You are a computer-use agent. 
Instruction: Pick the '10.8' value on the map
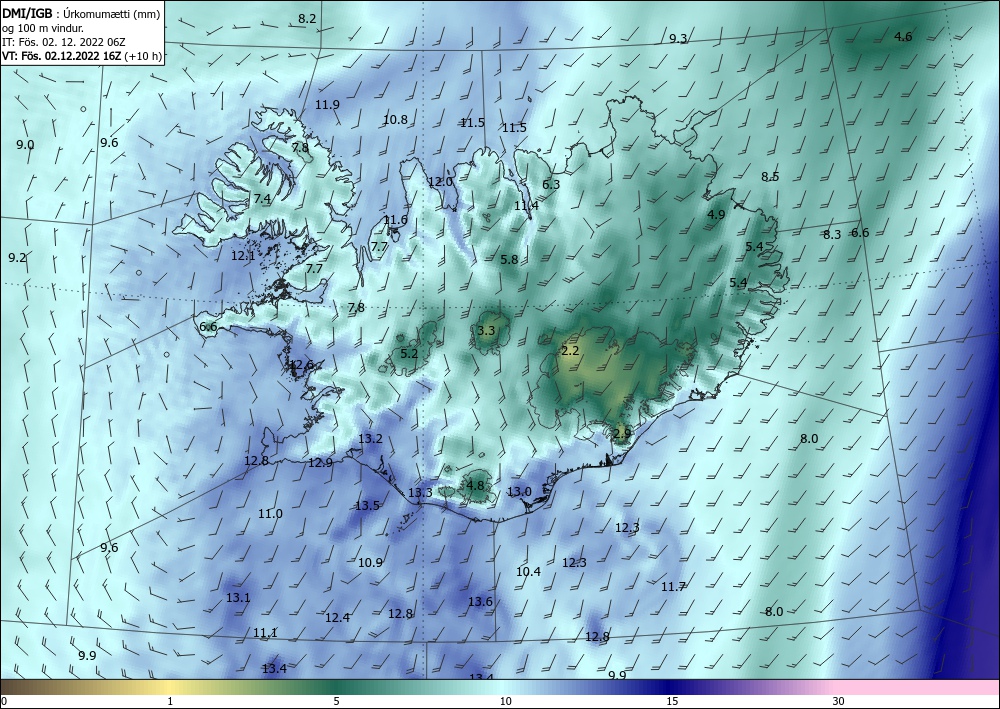coord(395,119)
